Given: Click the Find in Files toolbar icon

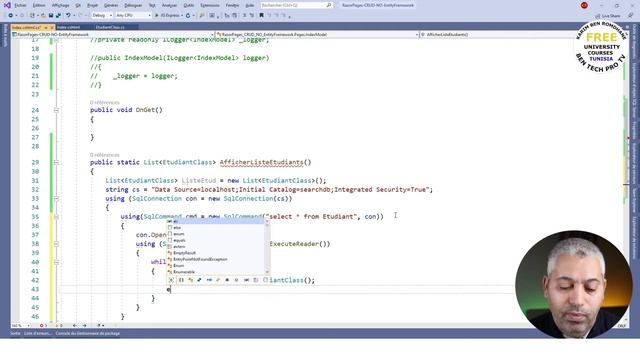Looking at the screenshot, I should 202,16.
